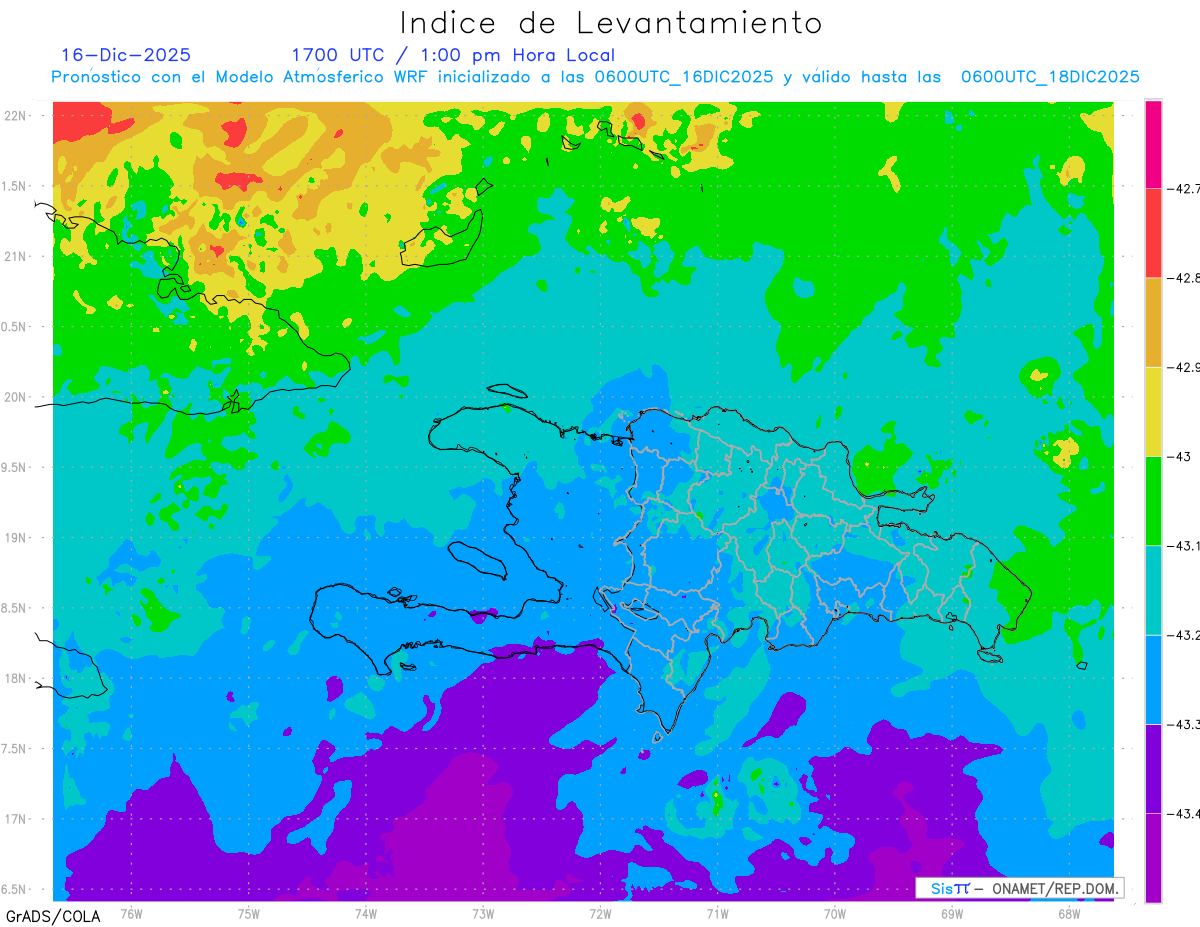Screen dimensions: 1200x927
Task: Click the violet swatch at the legend bottom
Action: (x=1153, y=857)
